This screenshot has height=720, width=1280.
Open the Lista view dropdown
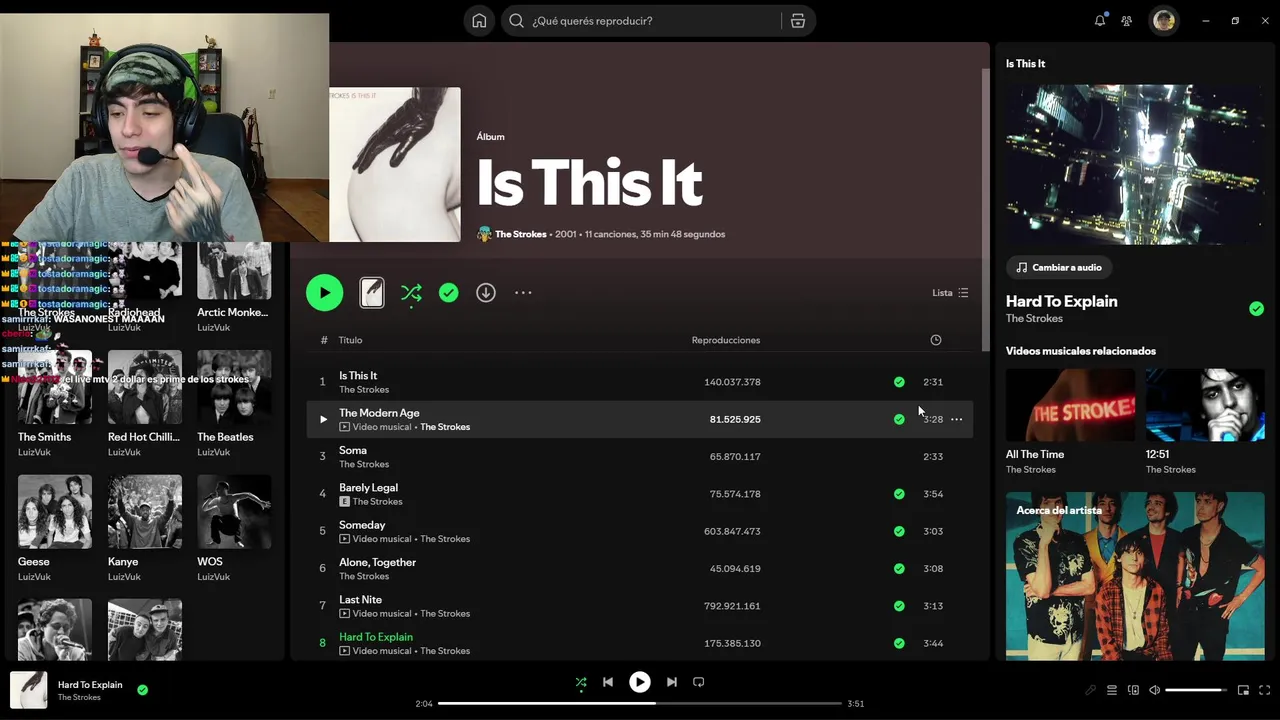point(950,293)
